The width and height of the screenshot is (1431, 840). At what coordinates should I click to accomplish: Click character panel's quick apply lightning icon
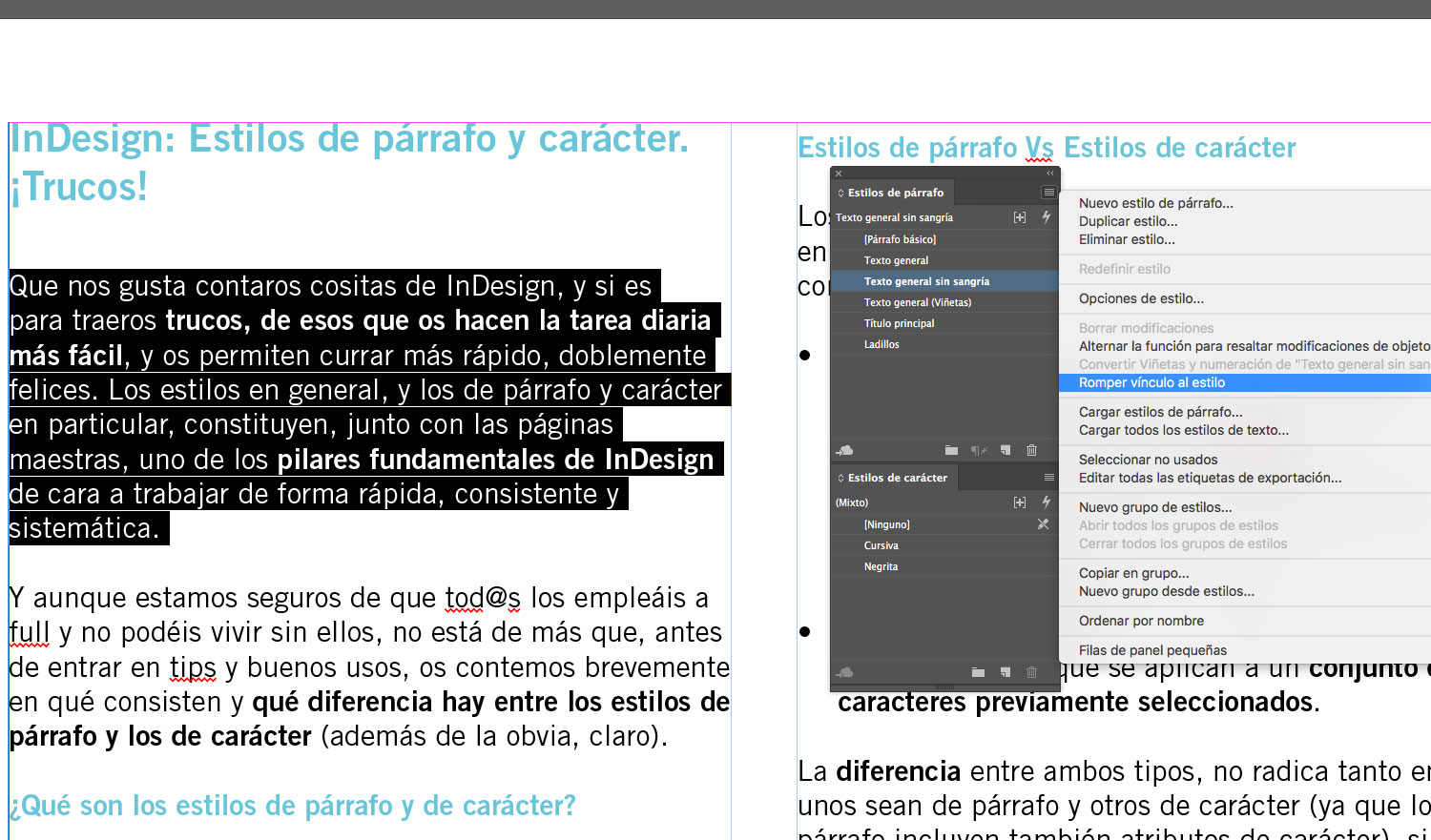[1047, 502]
